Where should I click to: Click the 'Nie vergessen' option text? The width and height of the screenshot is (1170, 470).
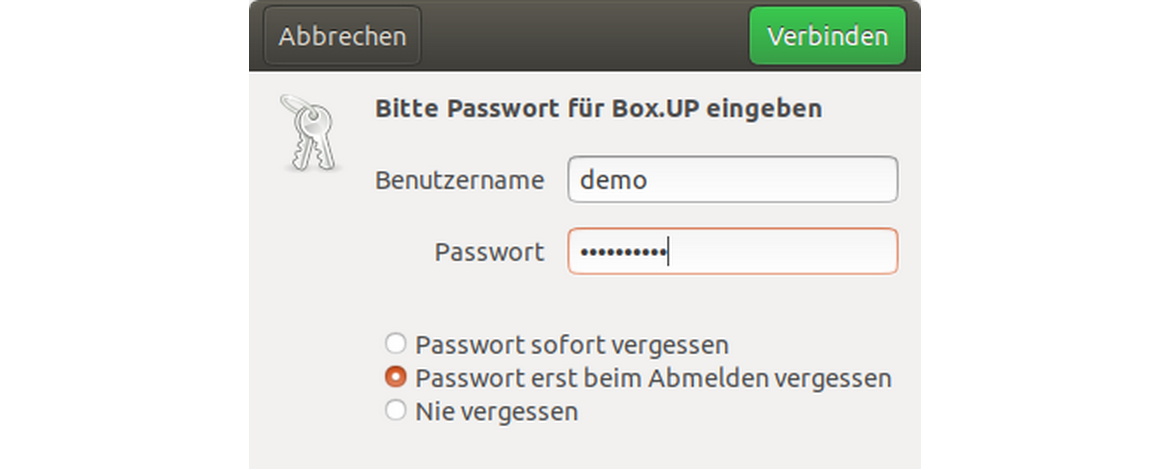point(496,410)
